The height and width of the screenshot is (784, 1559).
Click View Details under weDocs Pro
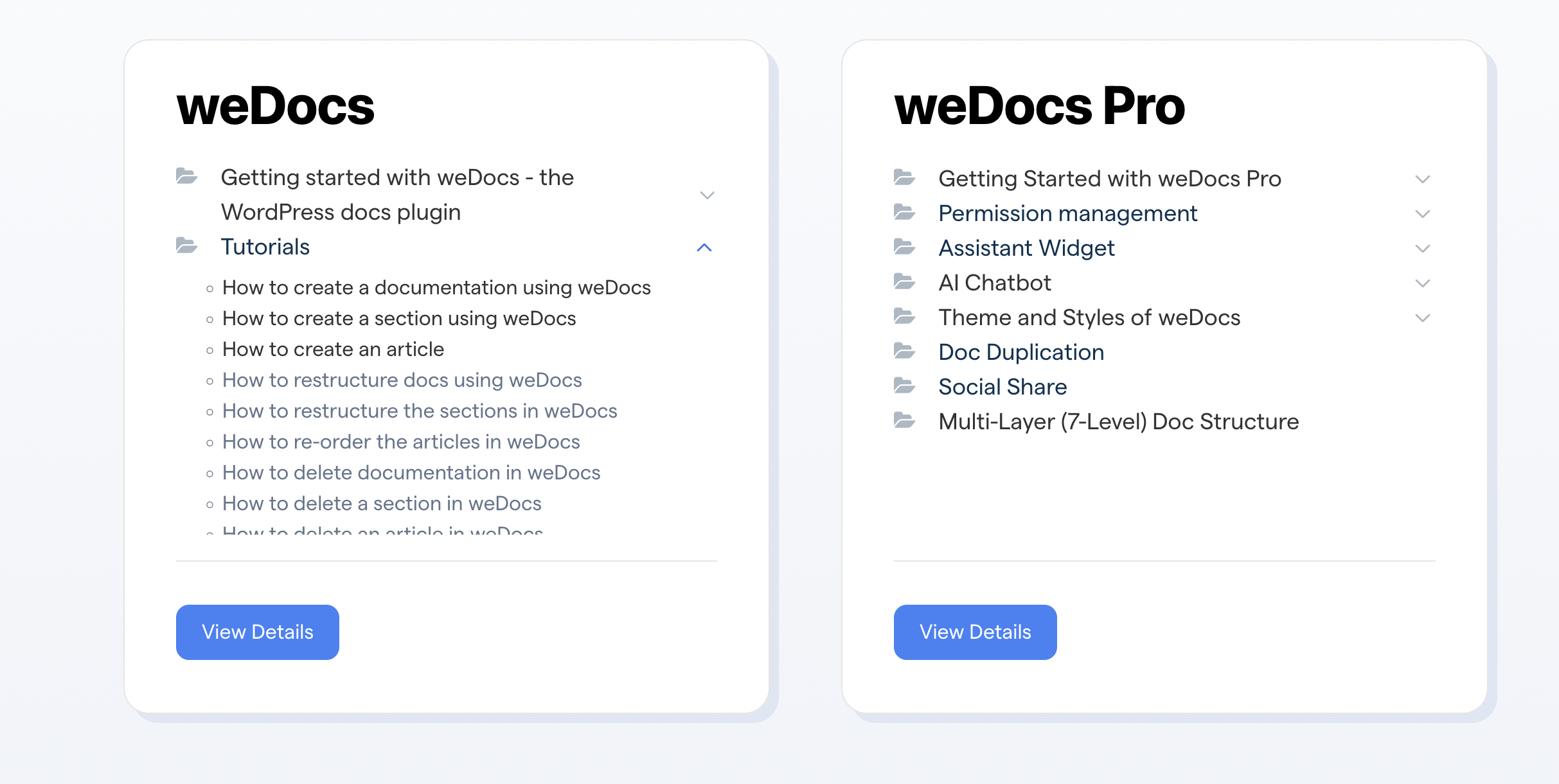click(x=975, y=632)
